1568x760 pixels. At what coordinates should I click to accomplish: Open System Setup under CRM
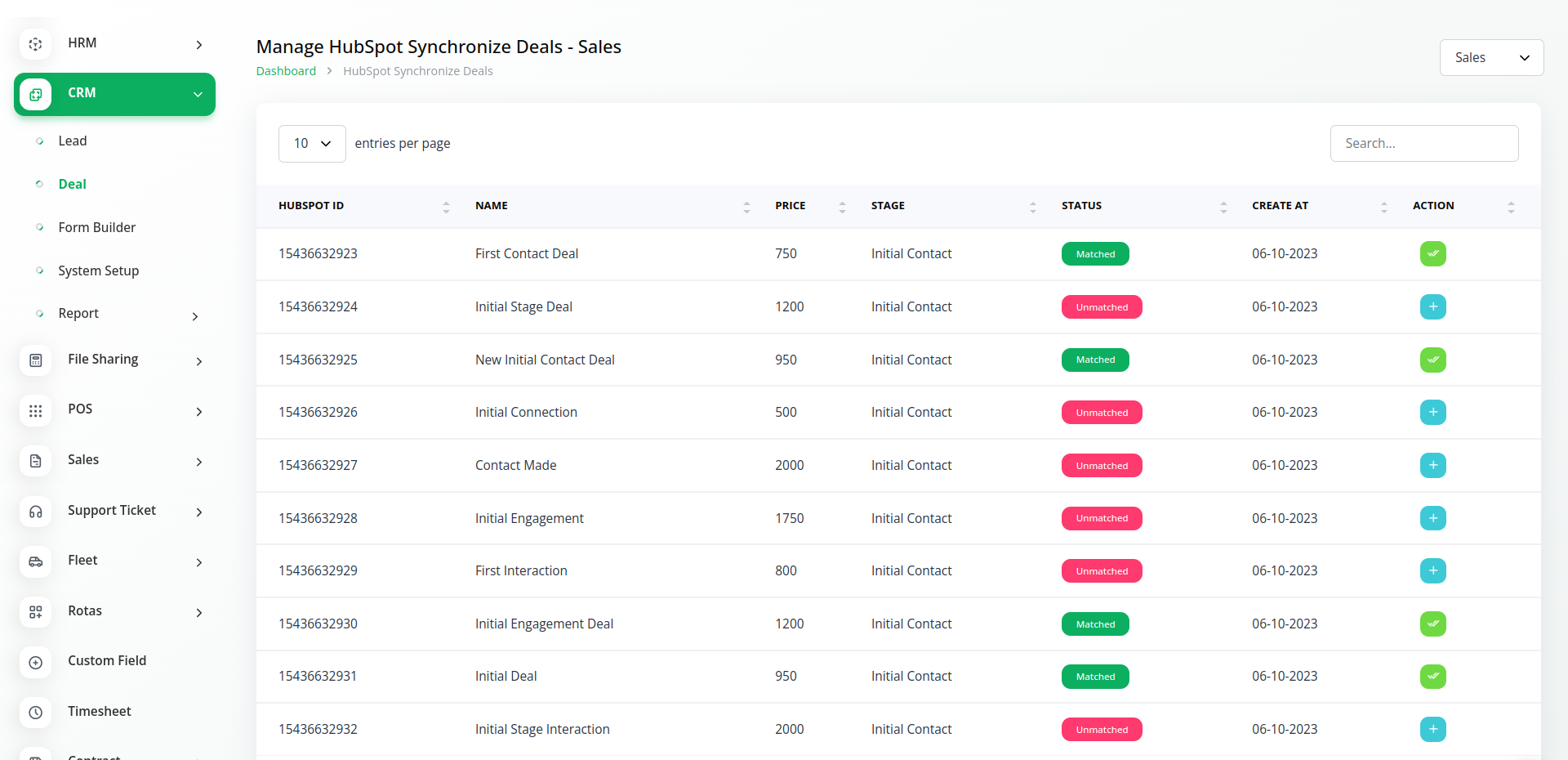tap(98, 271)
